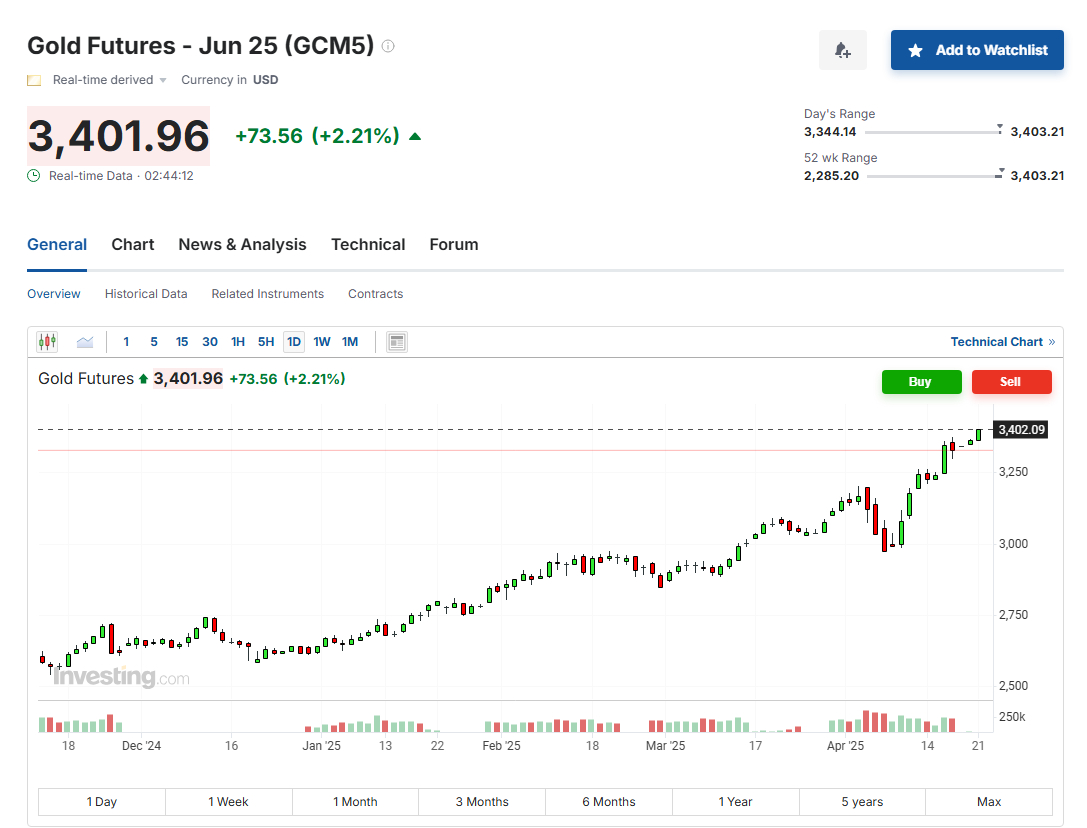
Task: Click the flag icon beside Real-time derived
Action: pyautogui.click(x=34, y=80)
